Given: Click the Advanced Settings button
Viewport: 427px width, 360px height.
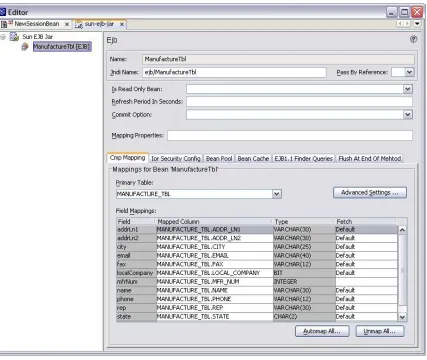Looking at the screenshot, I should (370, 193).
